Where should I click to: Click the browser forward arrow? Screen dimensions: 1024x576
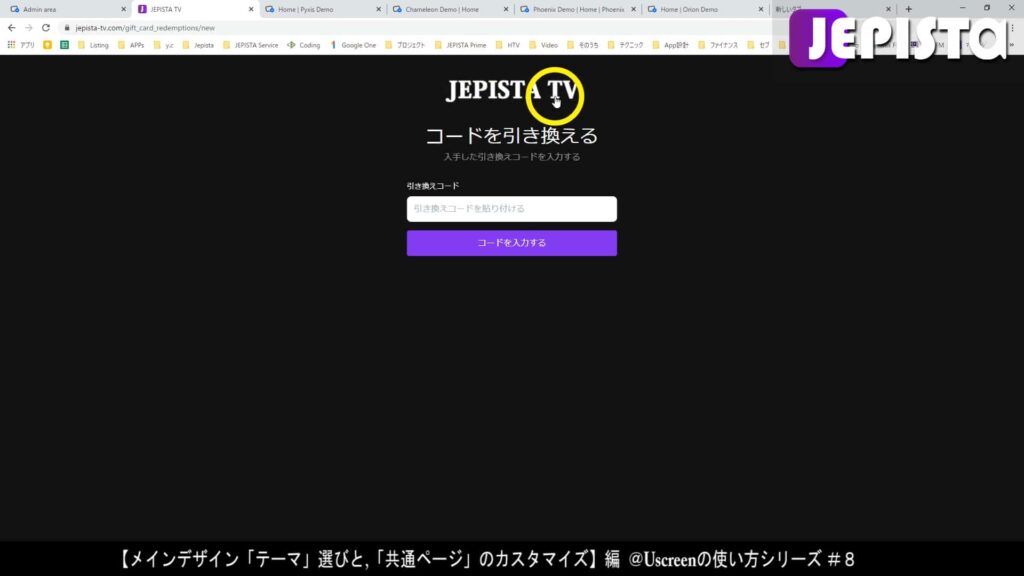coord(29,28)
